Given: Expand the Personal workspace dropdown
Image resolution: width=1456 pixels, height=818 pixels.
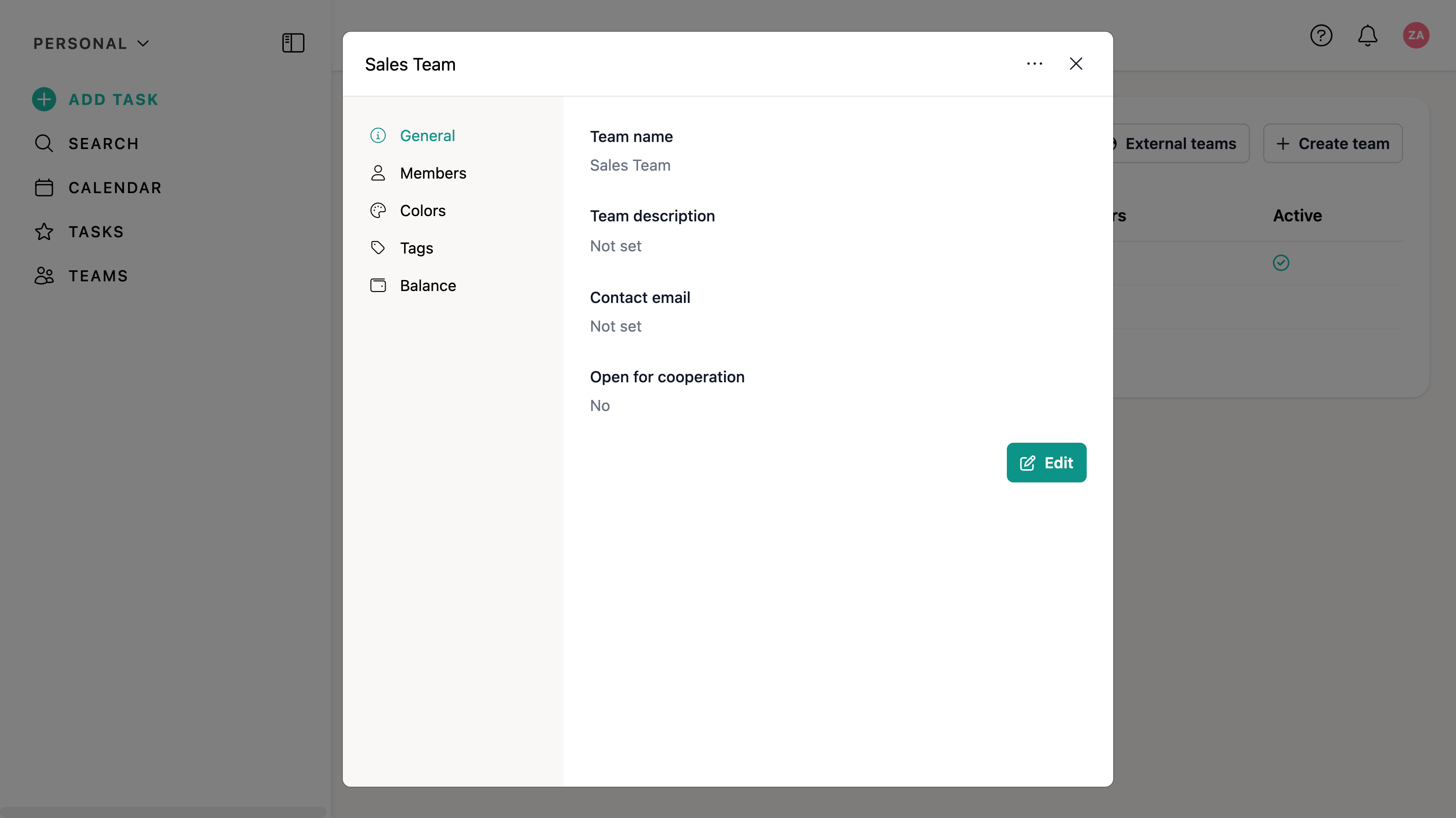Looking at the screenshot, I should click(90, 44).
